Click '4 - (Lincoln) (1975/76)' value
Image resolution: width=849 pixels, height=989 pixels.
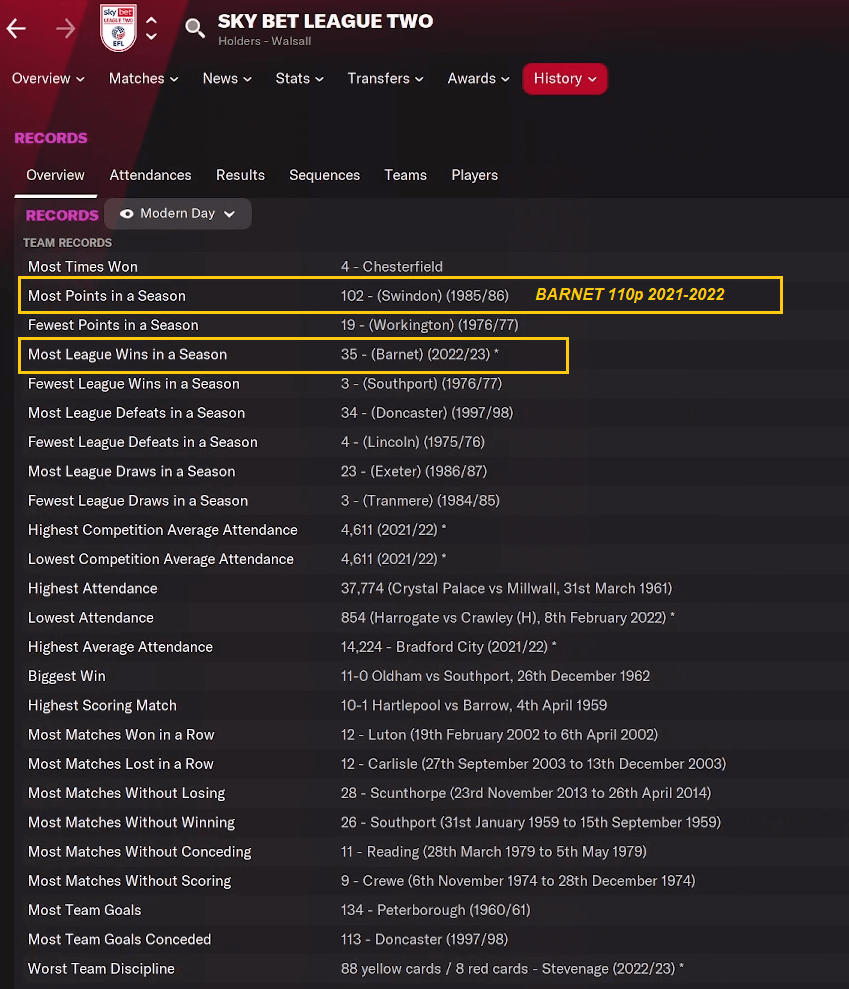click(413, 442)
